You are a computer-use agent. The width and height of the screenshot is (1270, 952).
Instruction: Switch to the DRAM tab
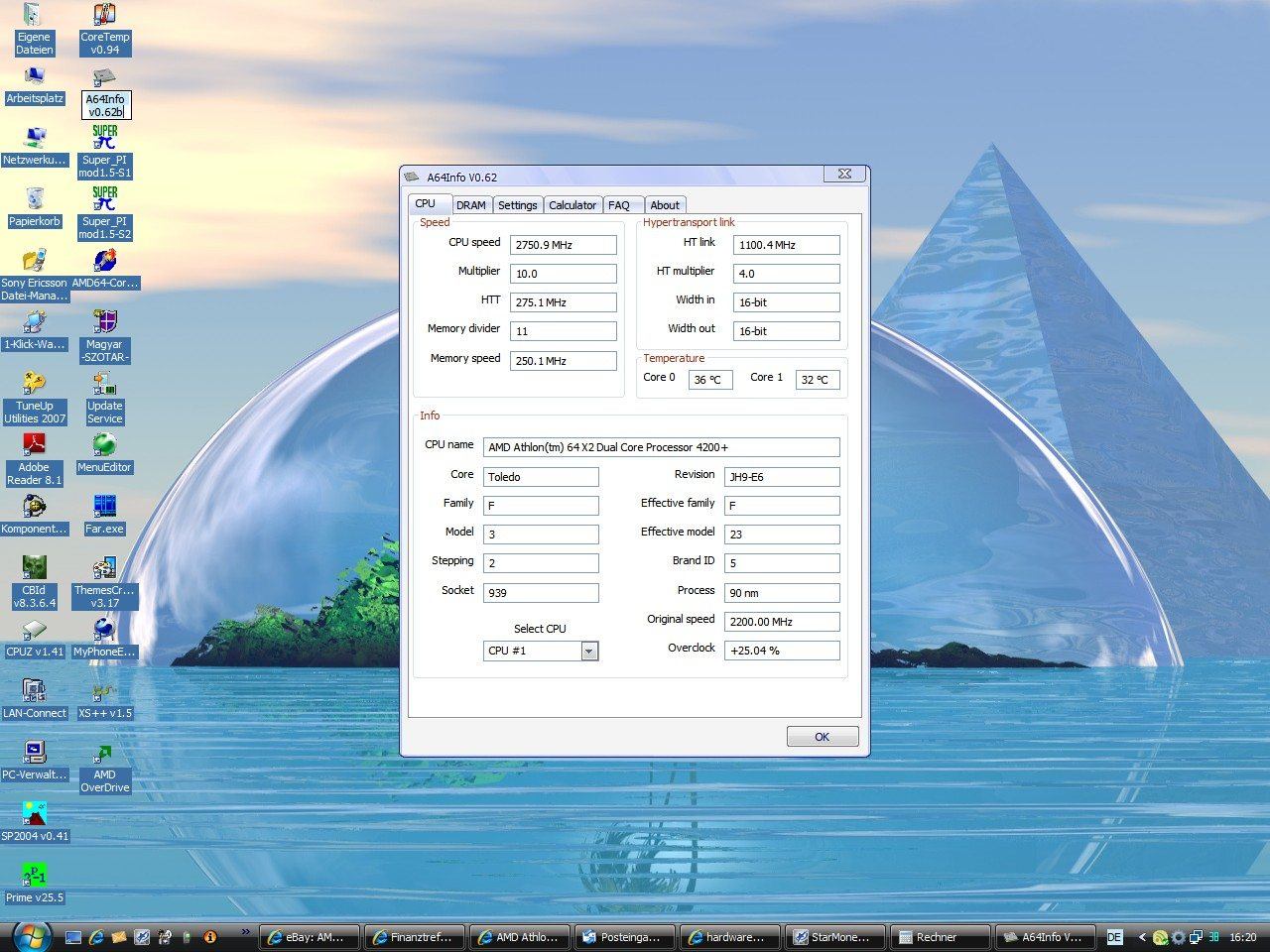[471, 205]
